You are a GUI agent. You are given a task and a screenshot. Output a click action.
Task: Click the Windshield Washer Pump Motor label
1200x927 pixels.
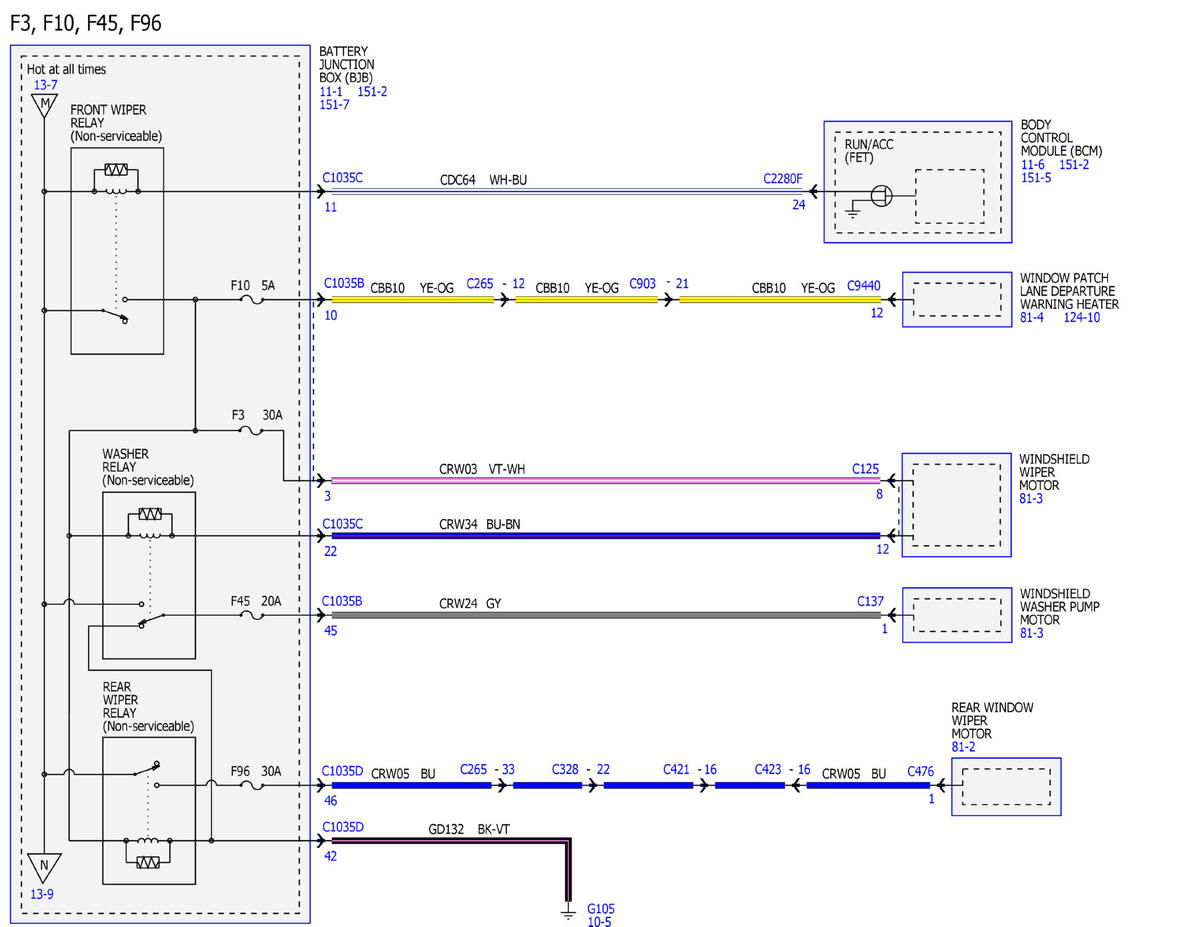click(x=1061, y=607)
